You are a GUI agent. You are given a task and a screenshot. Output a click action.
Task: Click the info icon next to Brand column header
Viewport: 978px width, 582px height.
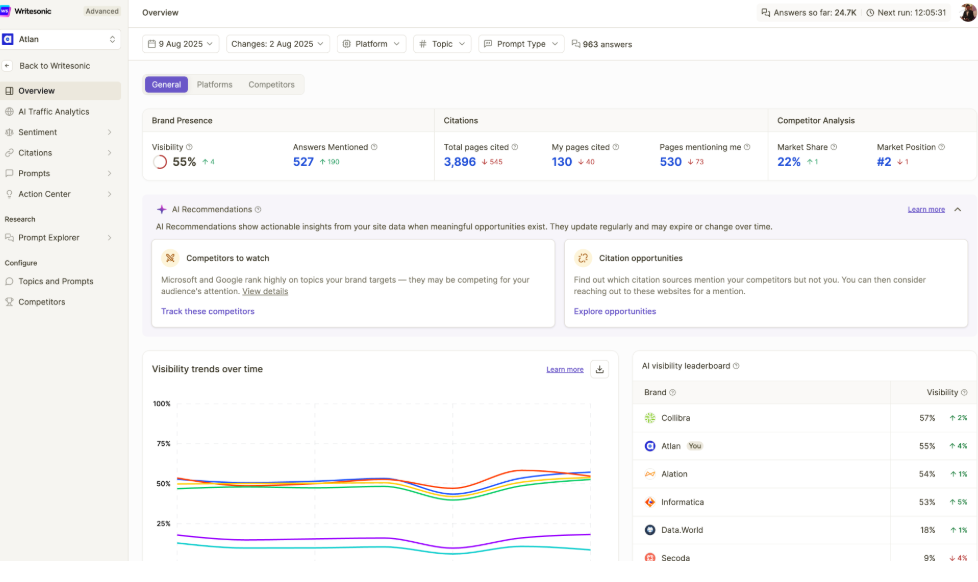click(672, 392)
